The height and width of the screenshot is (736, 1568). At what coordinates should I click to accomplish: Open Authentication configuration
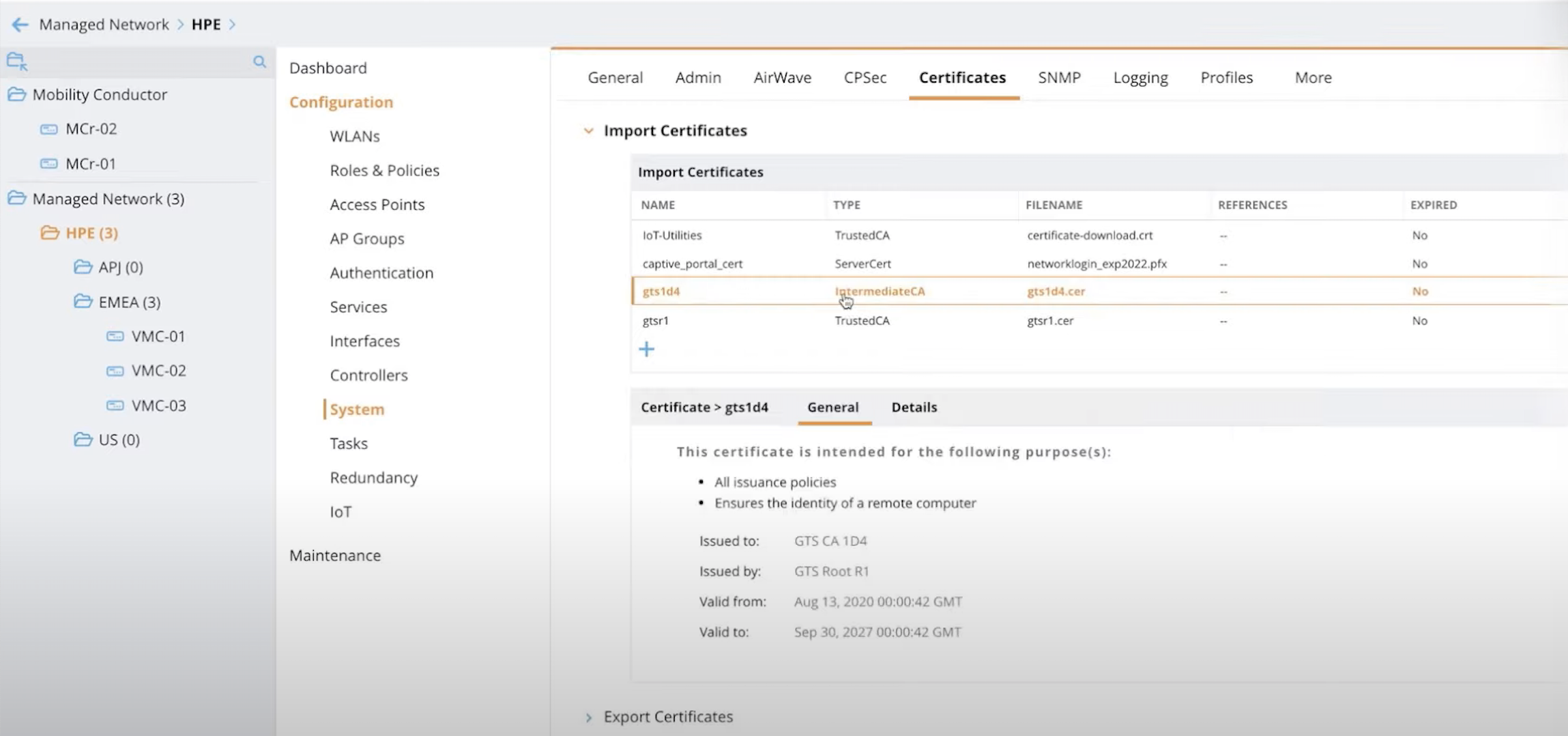point(381,273)
